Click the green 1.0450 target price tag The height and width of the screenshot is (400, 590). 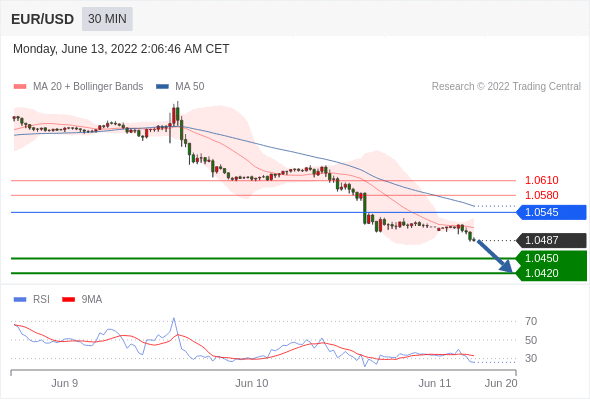(x=552, y=258)
